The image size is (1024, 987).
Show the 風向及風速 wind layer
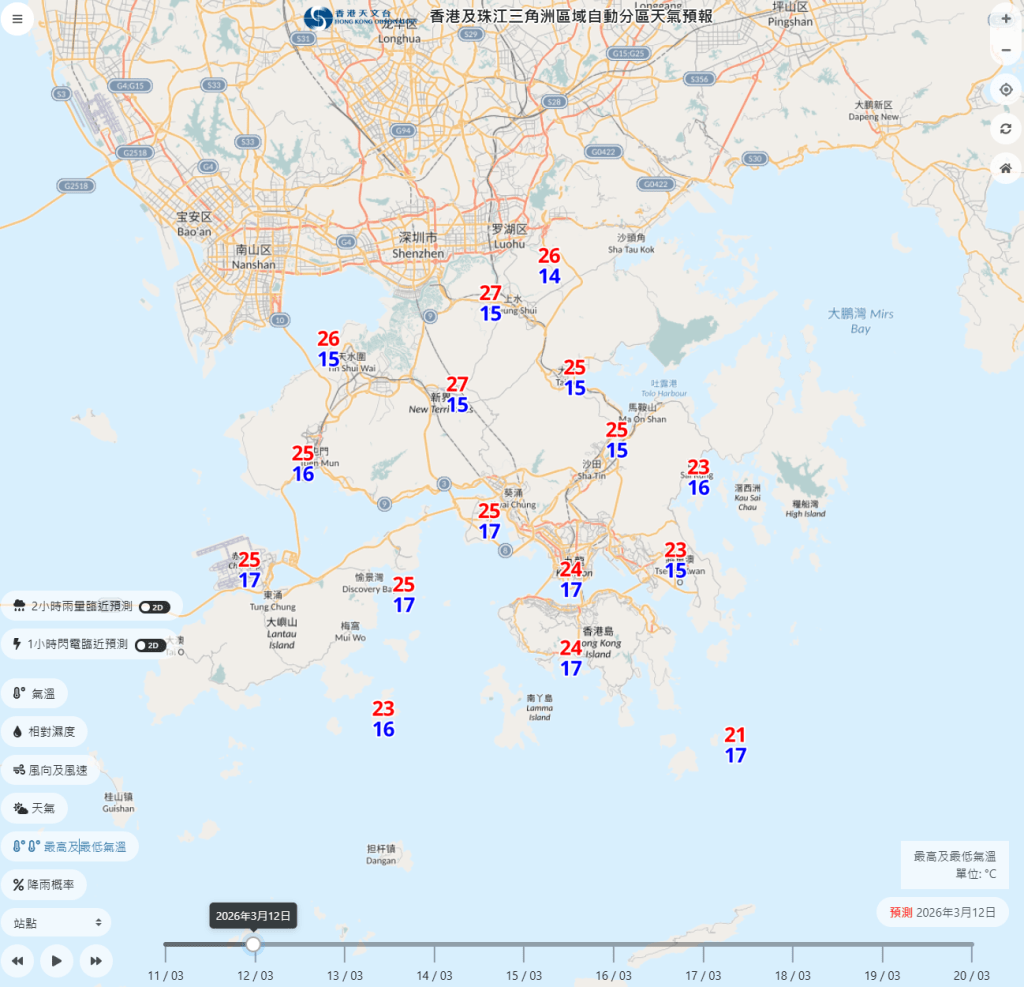click(x=50, y=770)
